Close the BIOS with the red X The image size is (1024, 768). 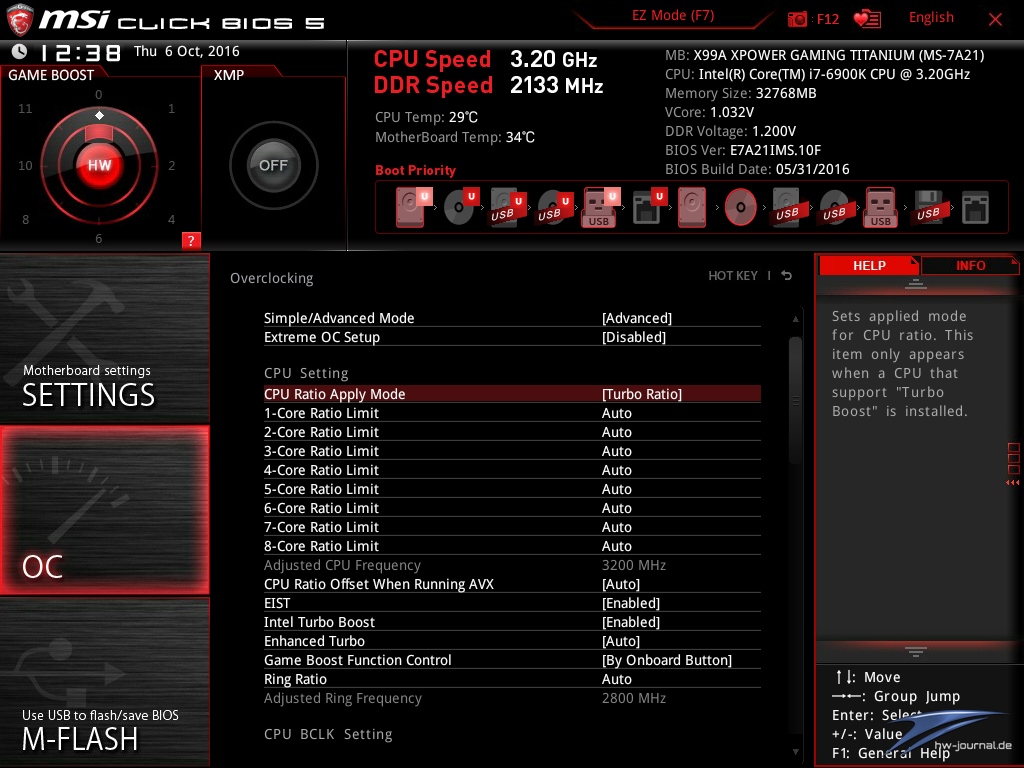(995, 20)
